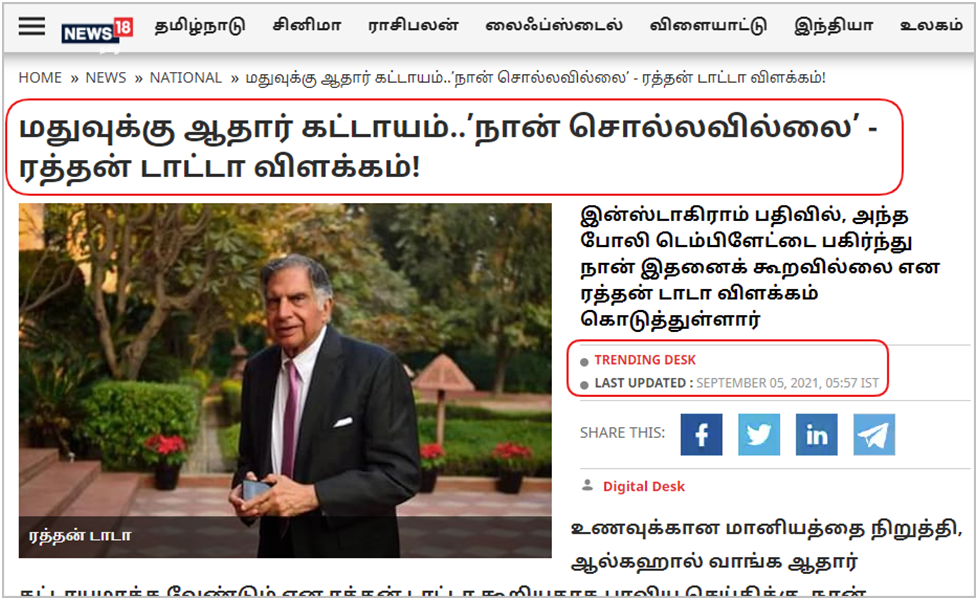Share article on Telegram
978x600 pixels.
[x=874, y=434]
